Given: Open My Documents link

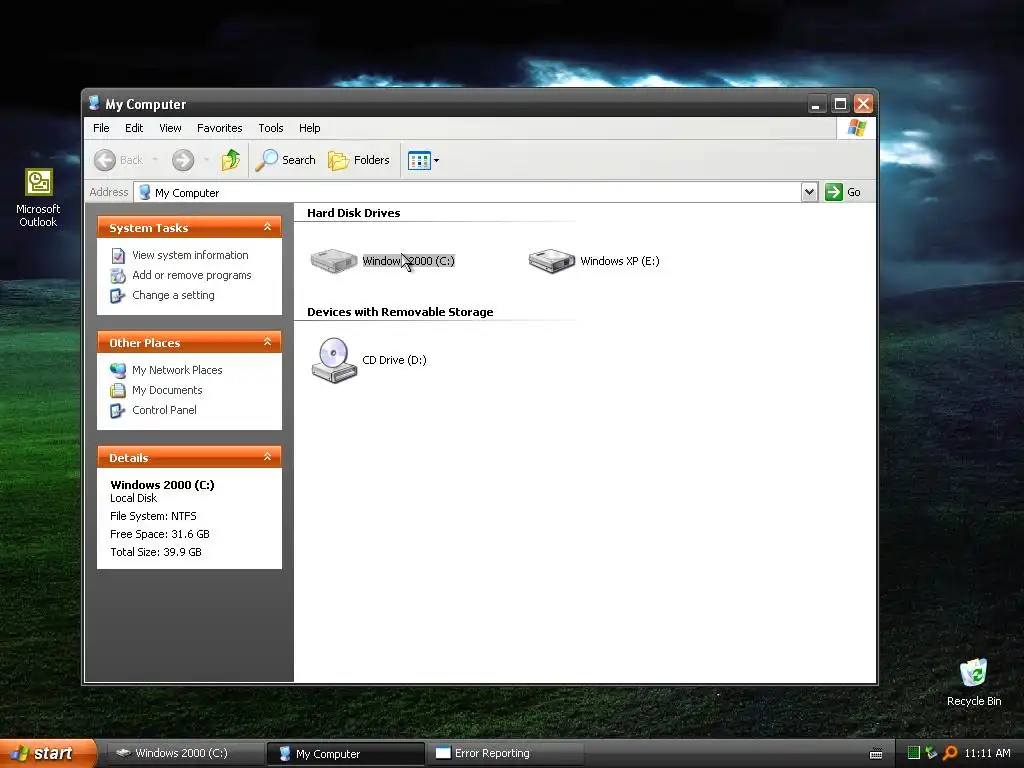Looking at the screenshot, I should [167, 391].
